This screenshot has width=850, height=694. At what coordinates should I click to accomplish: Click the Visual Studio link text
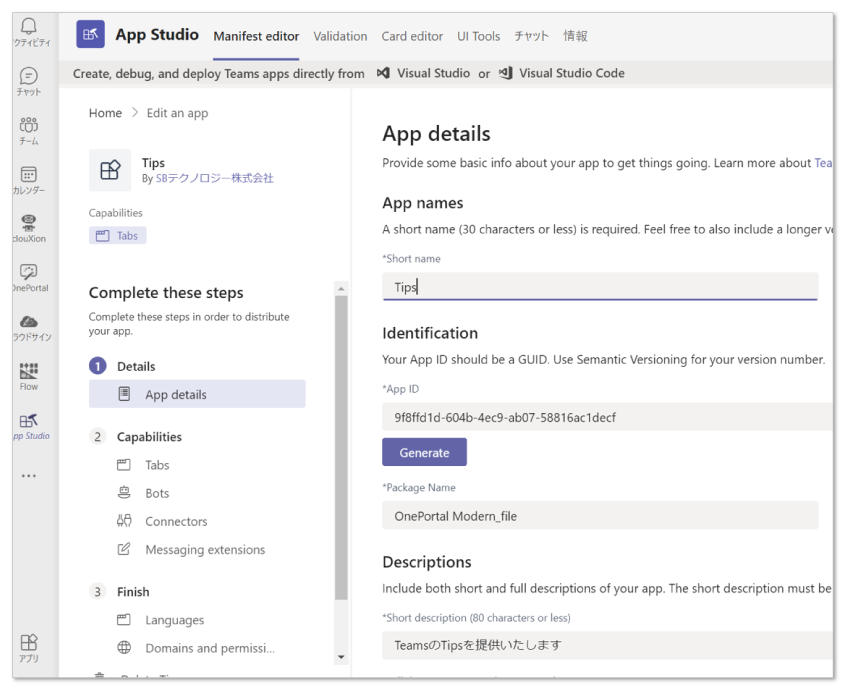pyautogui.click(x=433, y=73)
